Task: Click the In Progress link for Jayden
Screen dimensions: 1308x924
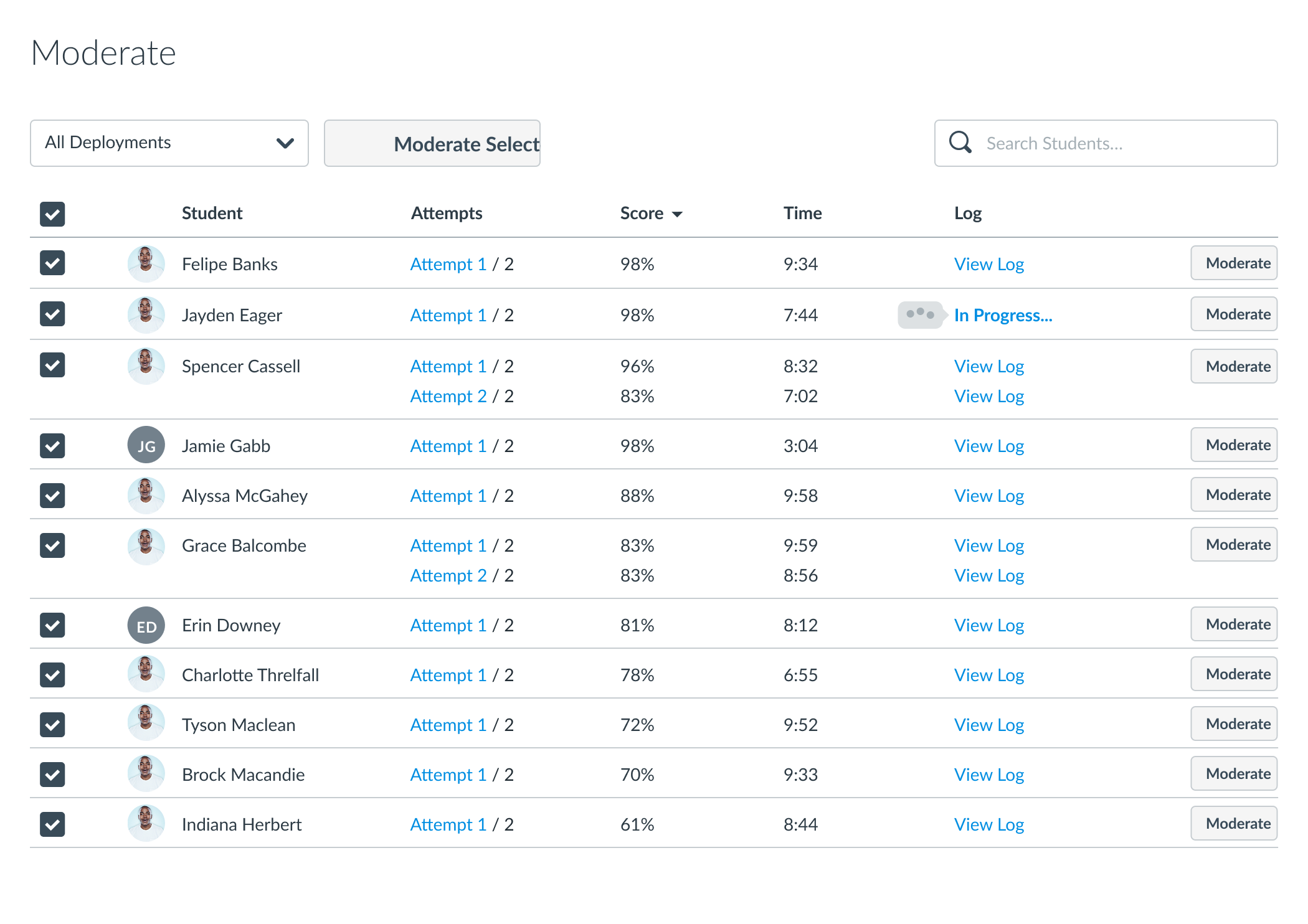Action: 1003,316
